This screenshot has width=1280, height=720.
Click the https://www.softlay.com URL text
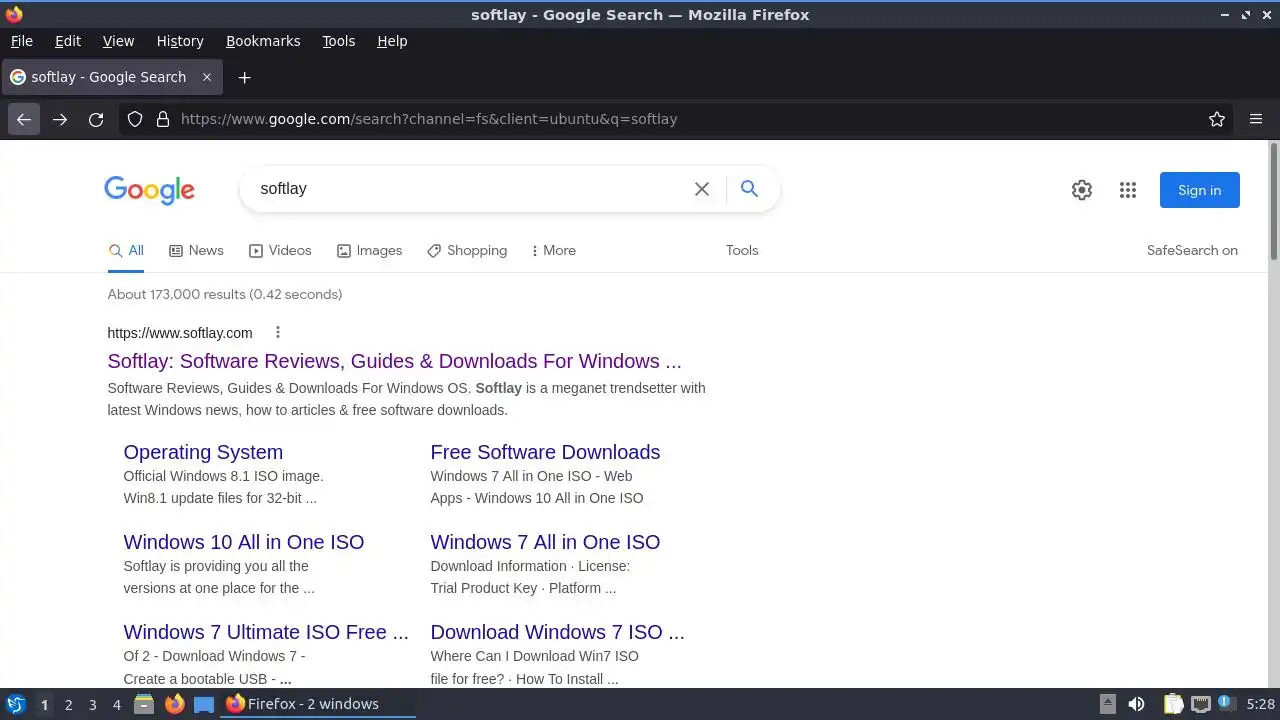tap(180, 333)
